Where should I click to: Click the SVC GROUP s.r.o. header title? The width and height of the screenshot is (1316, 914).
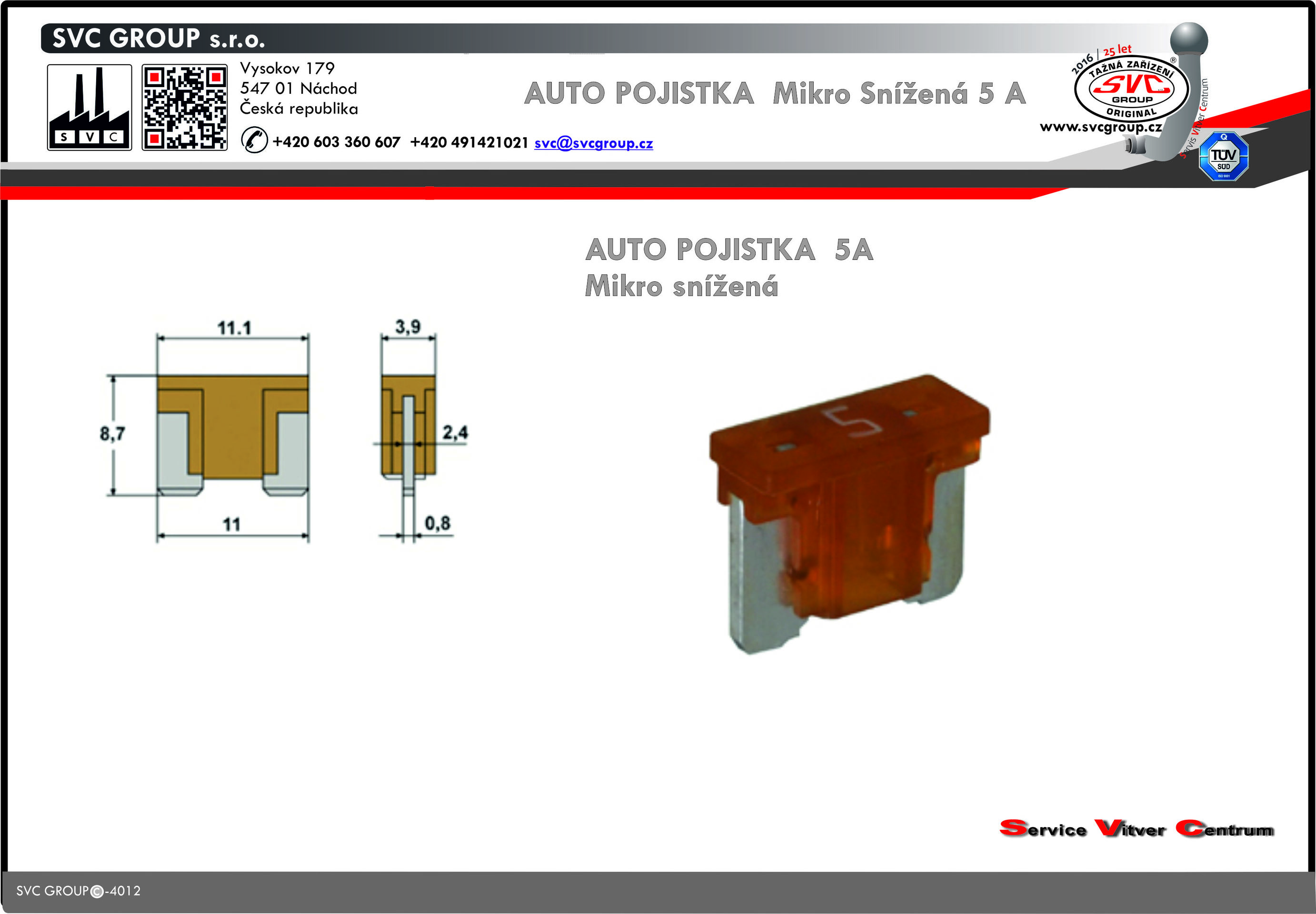click(x=159, y=39)
